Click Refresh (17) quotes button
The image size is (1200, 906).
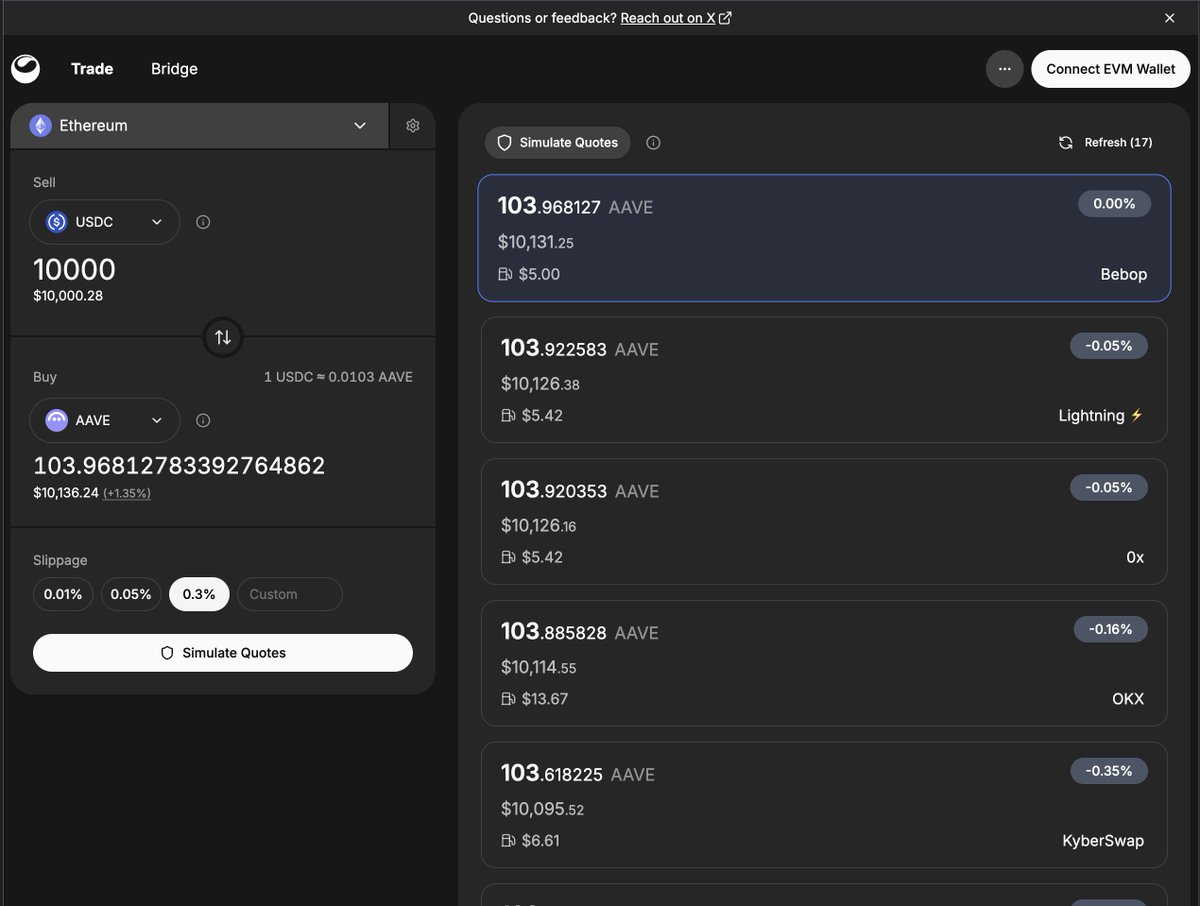[x=1106, y=143]
